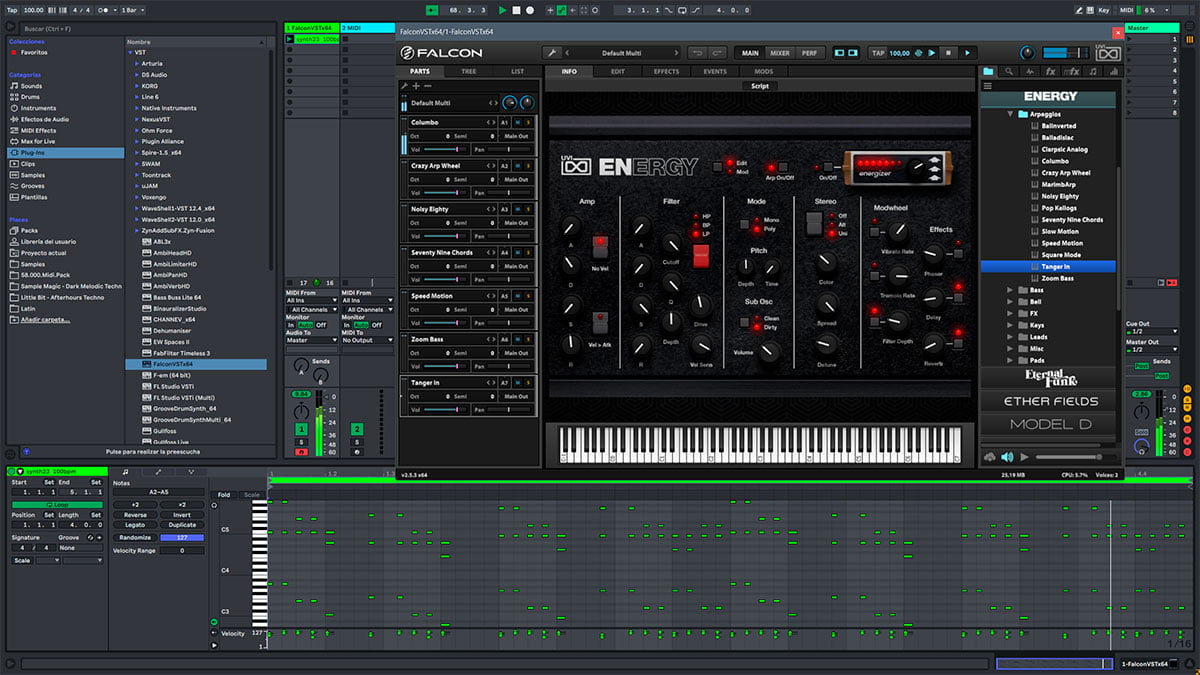Toggle track 1 activator button

click(301, 428)
